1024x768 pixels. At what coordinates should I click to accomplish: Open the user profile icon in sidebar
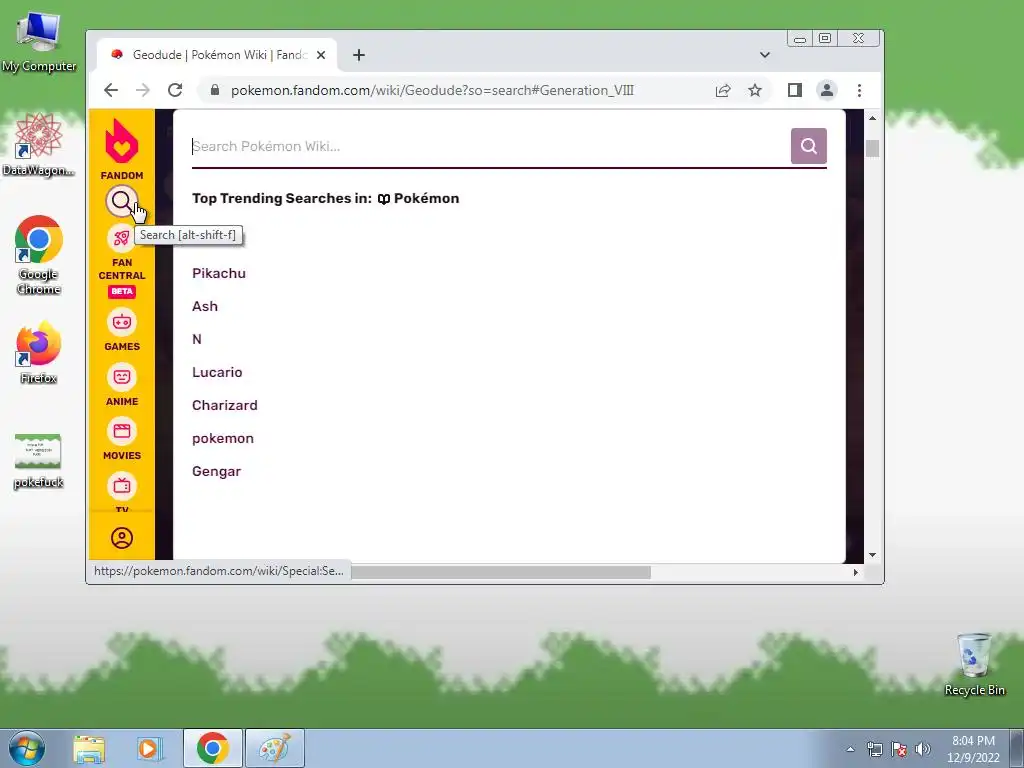click(x=121, y=538)
